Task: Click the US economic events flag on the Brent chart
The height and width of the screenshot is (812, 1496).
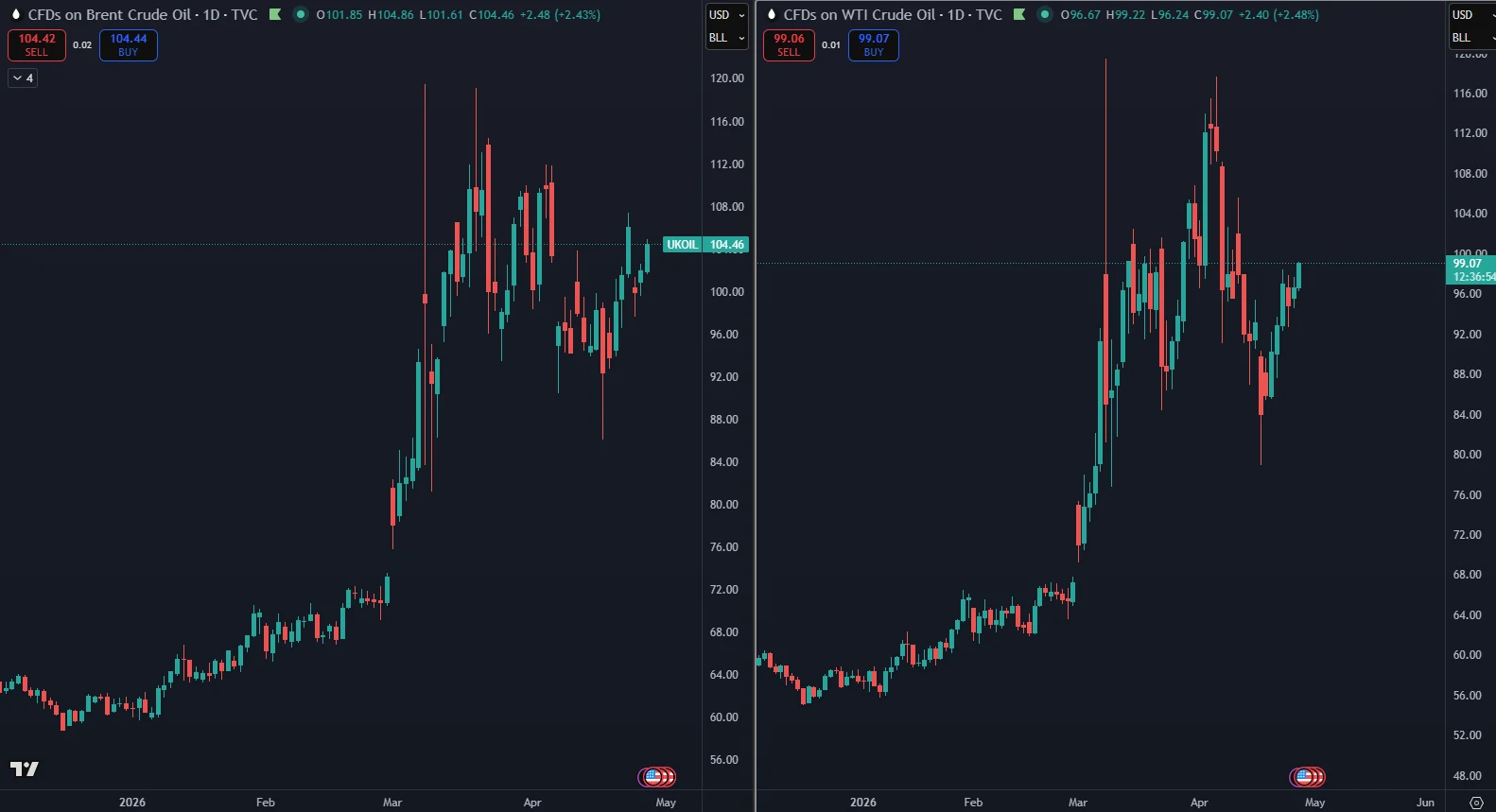Action: (655, 777)
